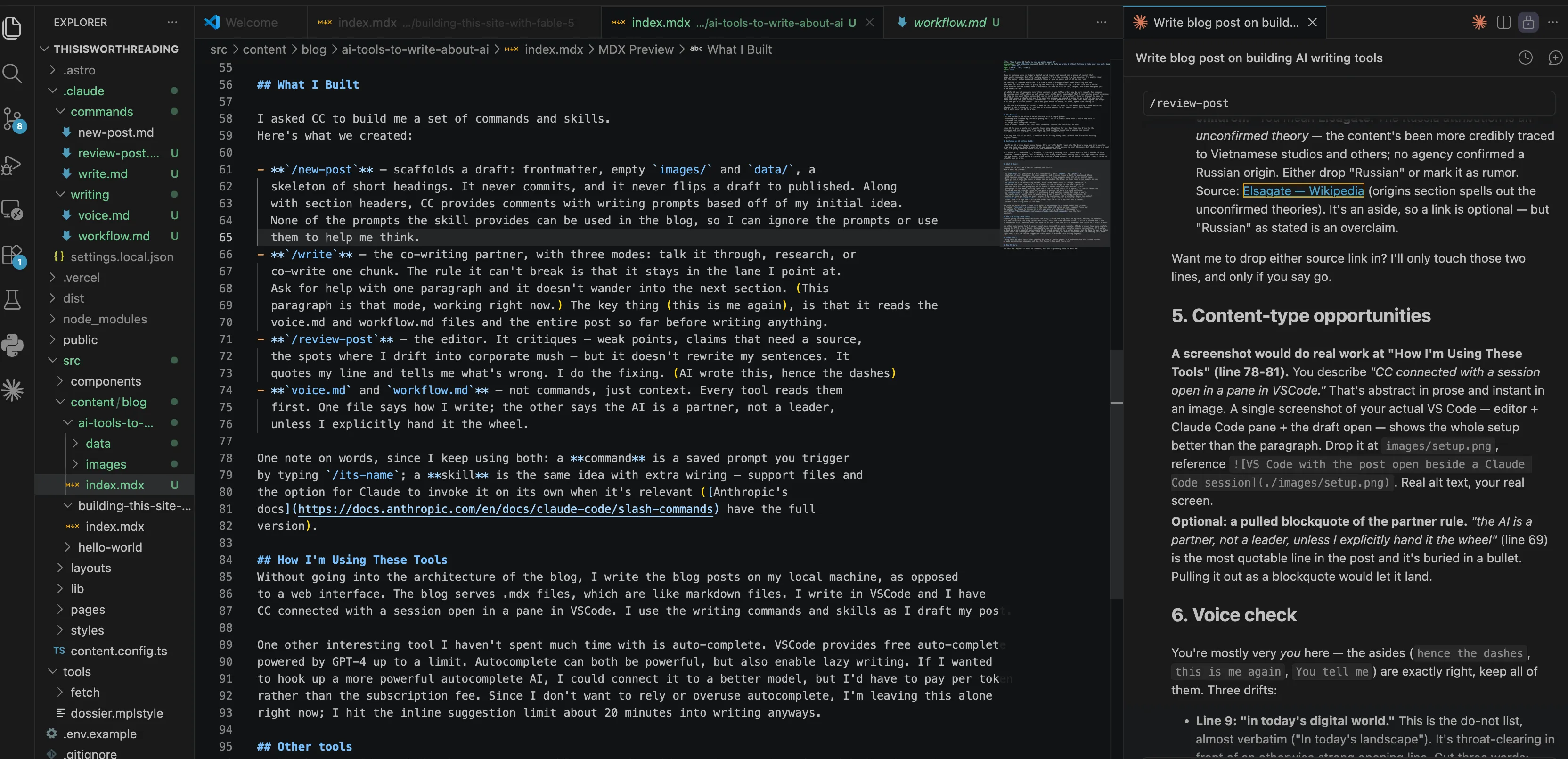Click the split editor layout icon
This screenshot has width=1568, height=759.
(1503, 22)
